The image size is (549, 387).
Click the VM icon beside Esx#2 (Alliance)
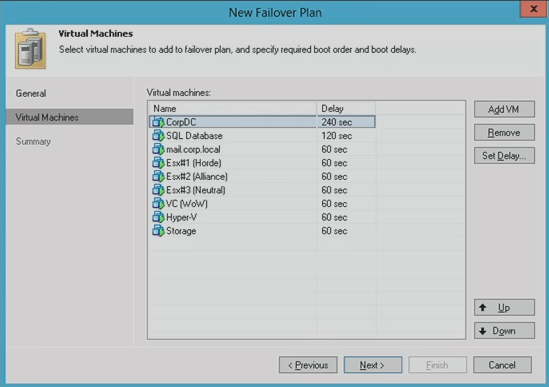pyautogui.click(x=158, y=177)
